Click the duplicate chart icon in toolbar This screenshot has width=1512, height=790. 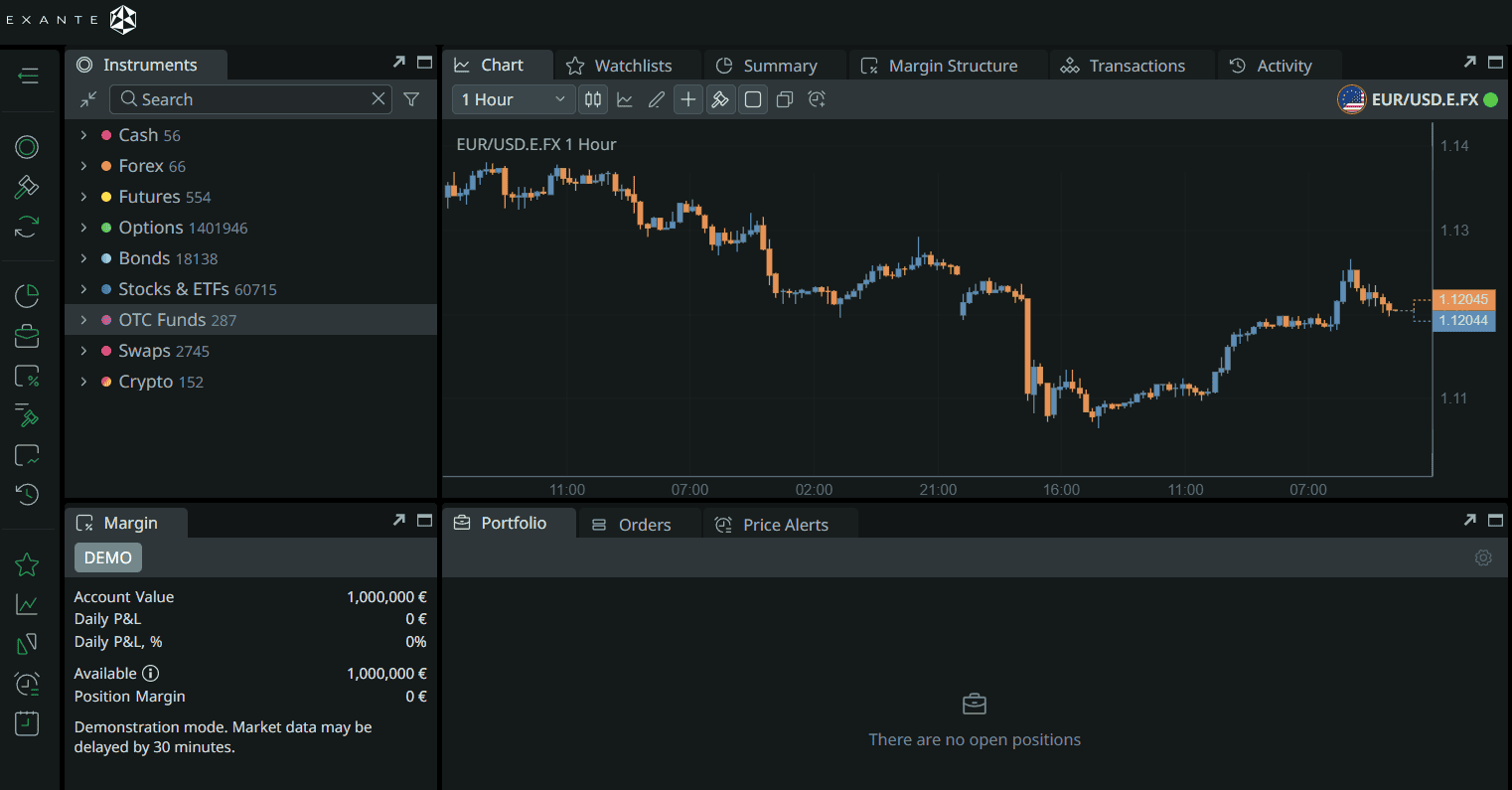784,99
